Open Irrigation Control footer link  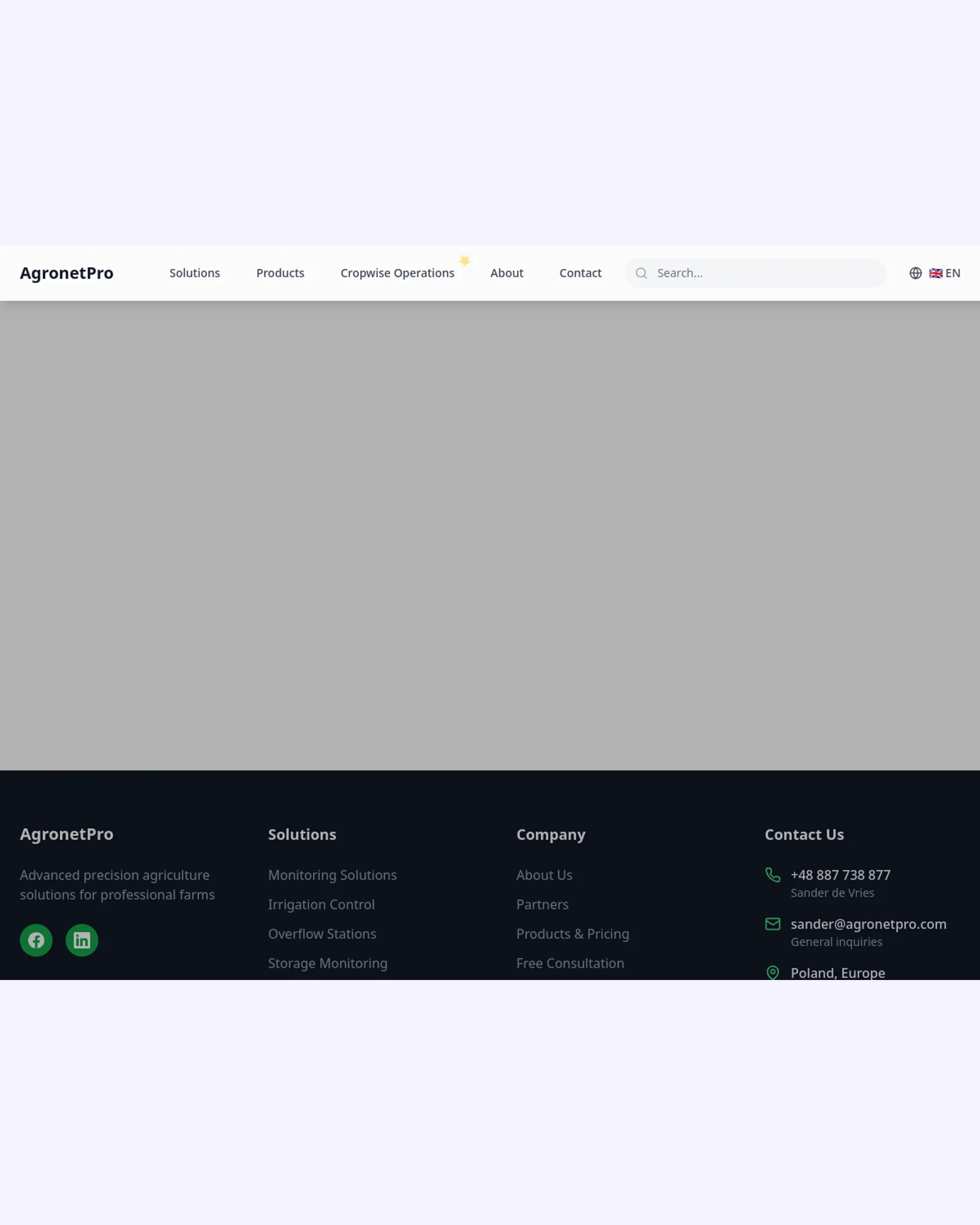pyautogui.click(x=322, y=905)
